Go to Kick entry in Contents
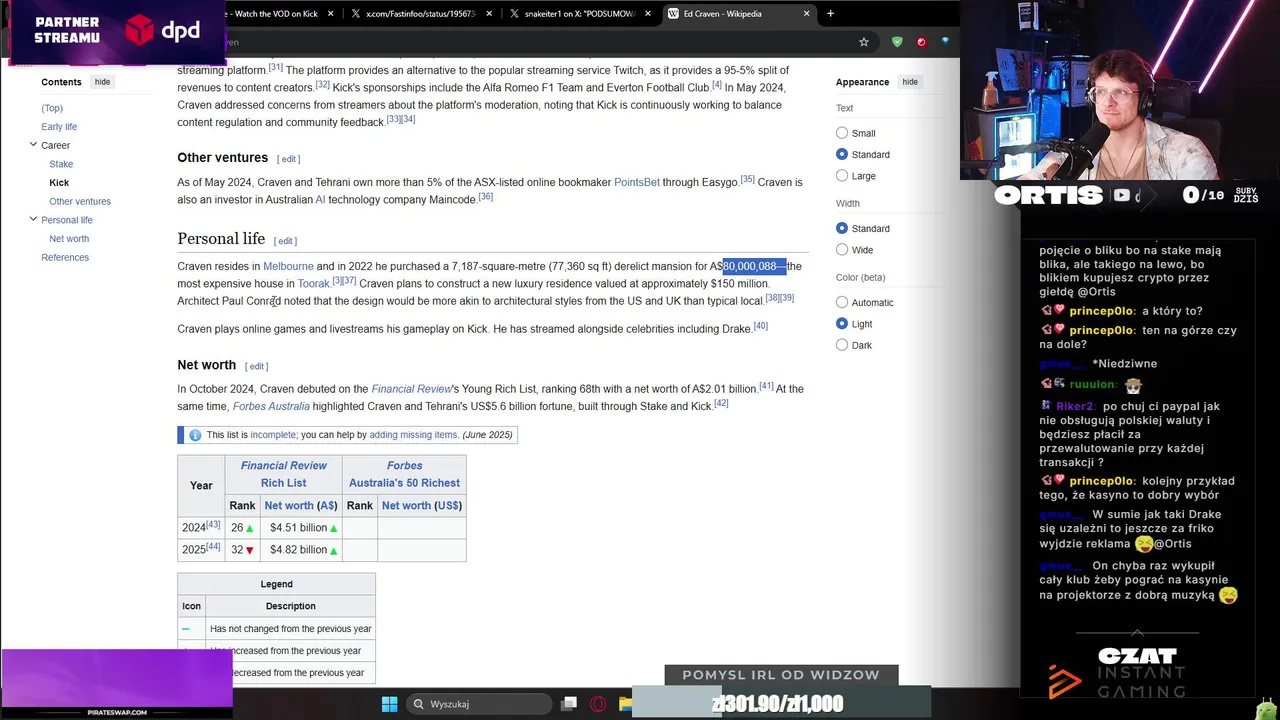 pos(59,183)
